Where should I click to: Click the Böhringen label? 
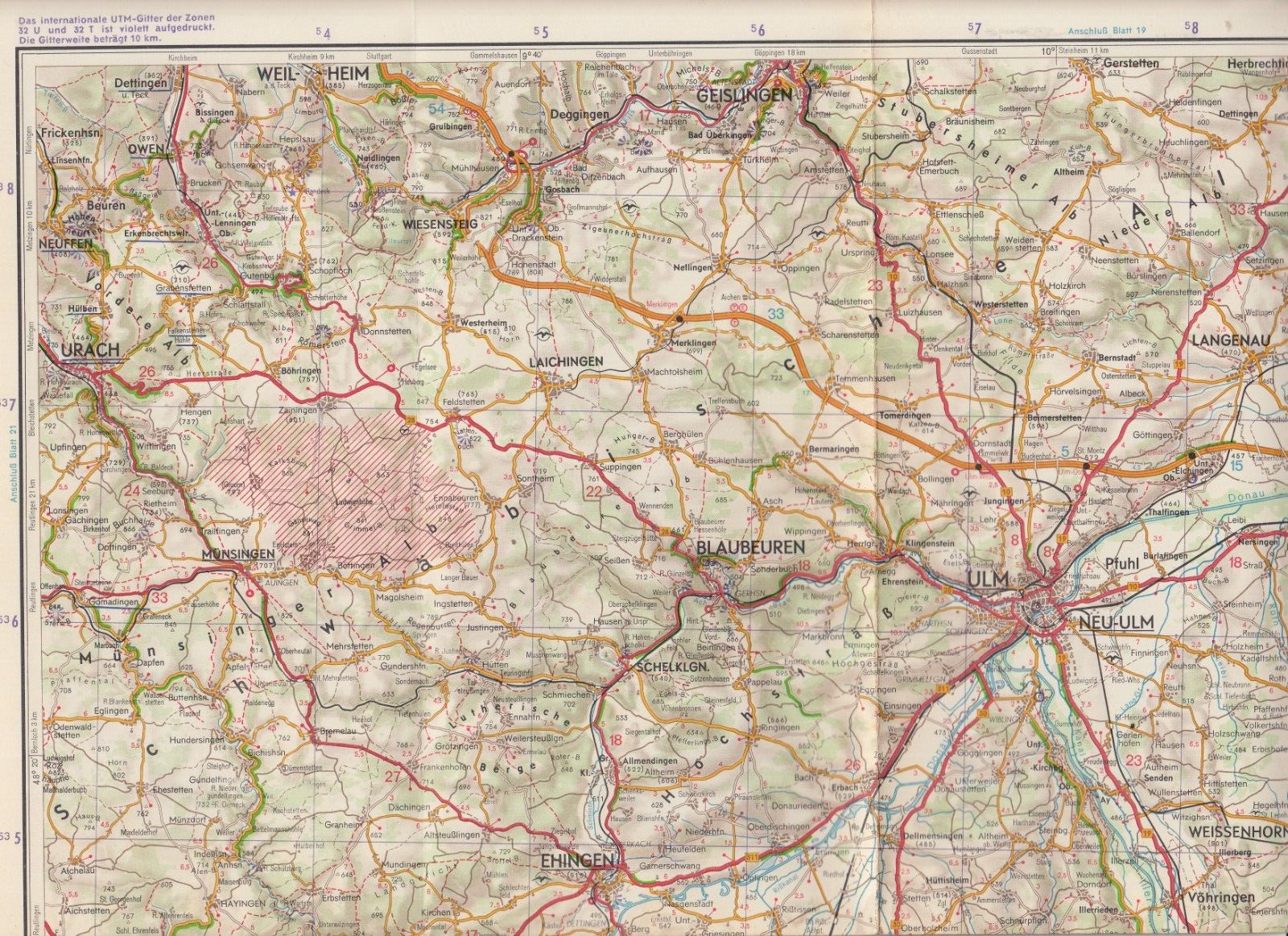(301, 370)
